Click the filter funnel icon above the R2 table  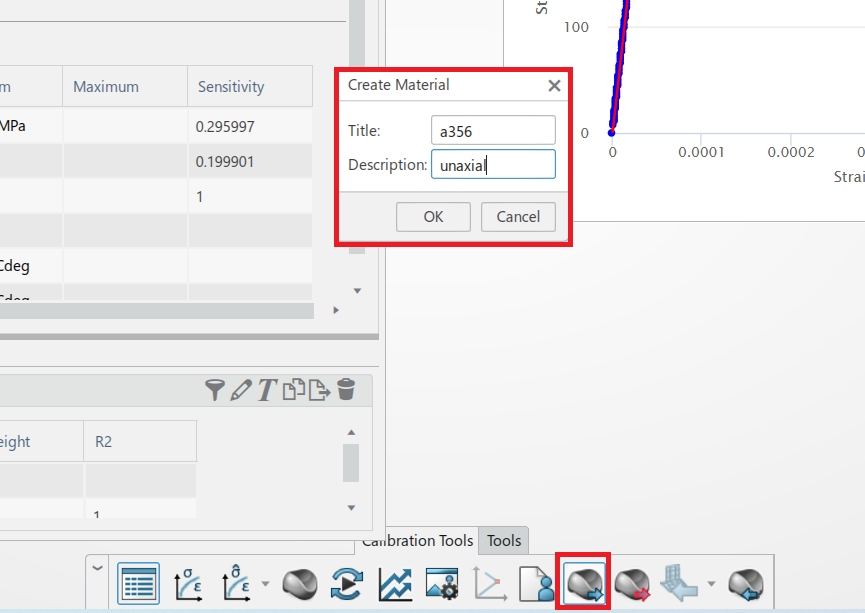click(214, 390)
